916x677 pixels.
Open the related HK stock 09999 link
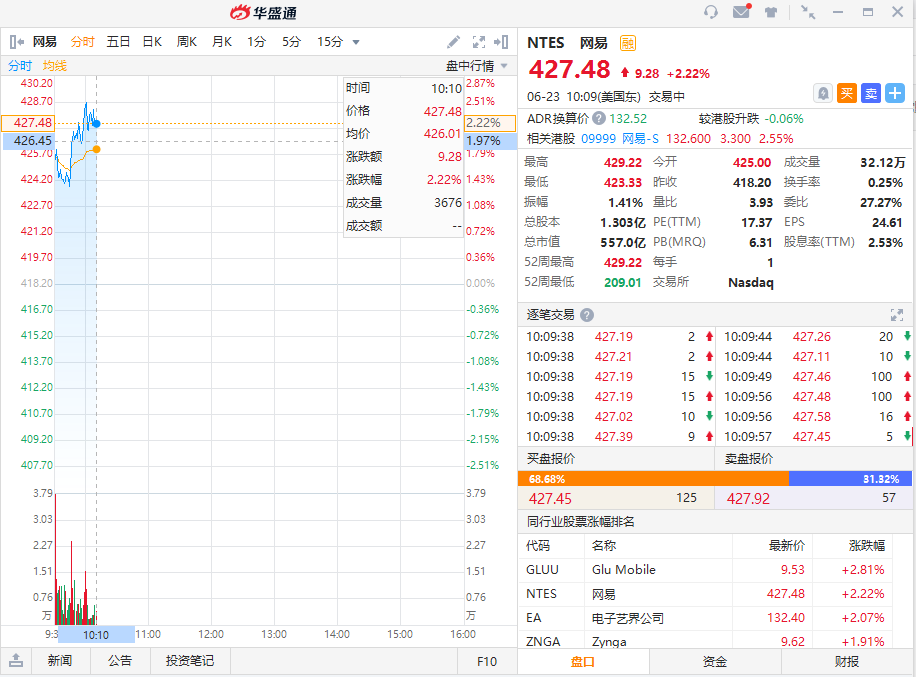(x=598, y=139)
